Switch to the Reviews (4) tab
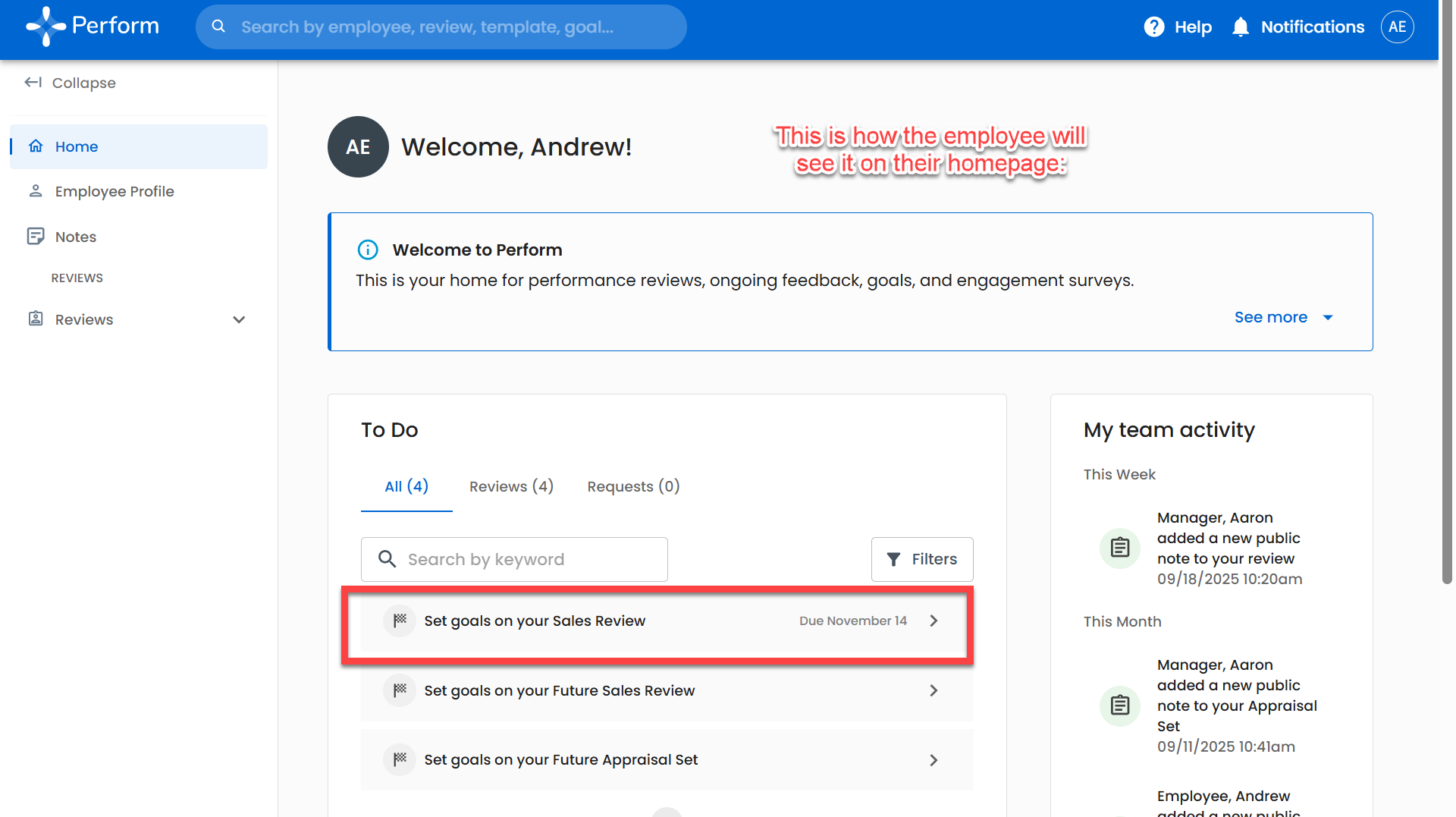This screenshot has height=817, width=1456. [x=512, y=486]
